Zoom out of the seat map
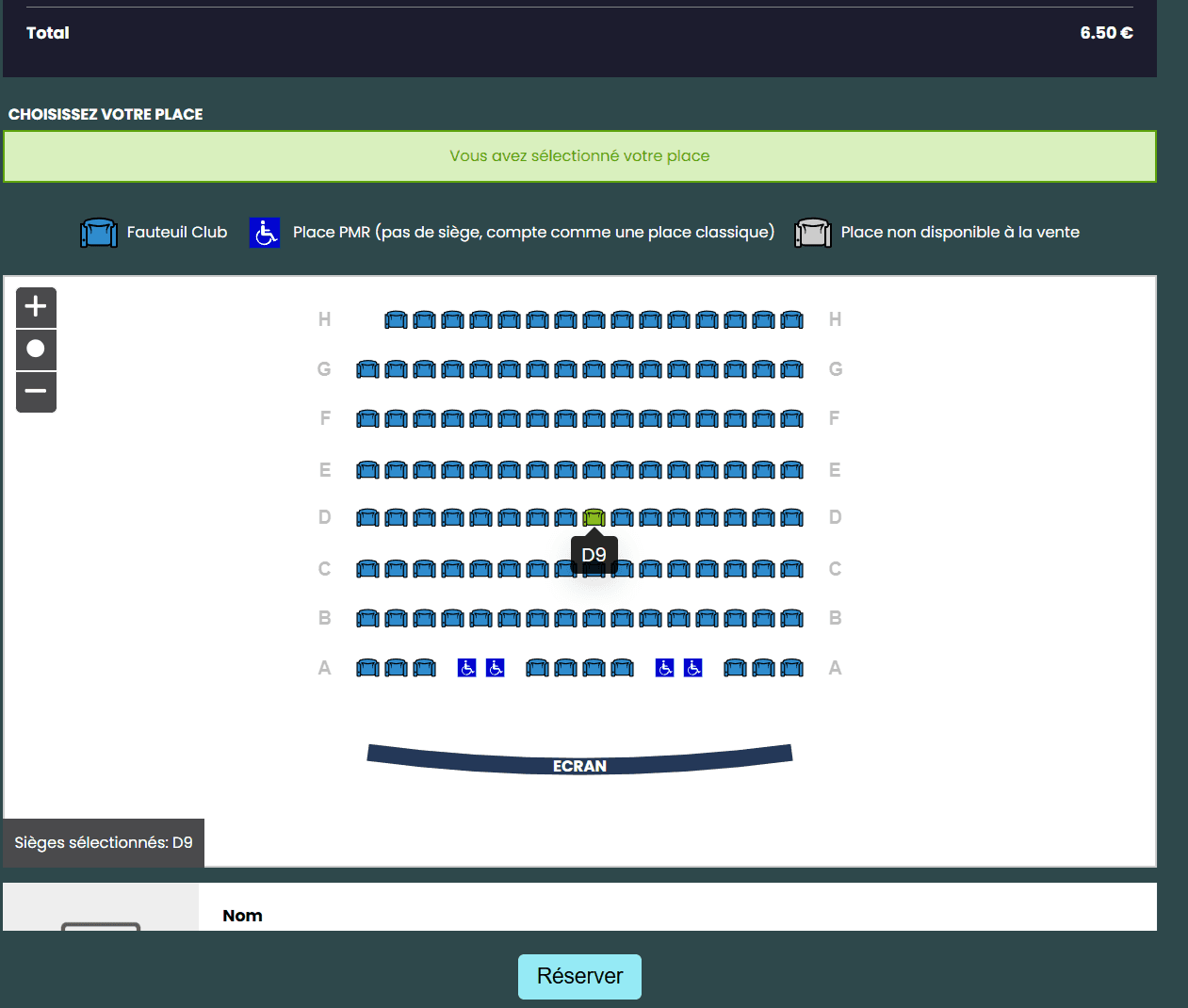Image resolution: width=1188 pixels, height=1008 pixels. point(36,392)
